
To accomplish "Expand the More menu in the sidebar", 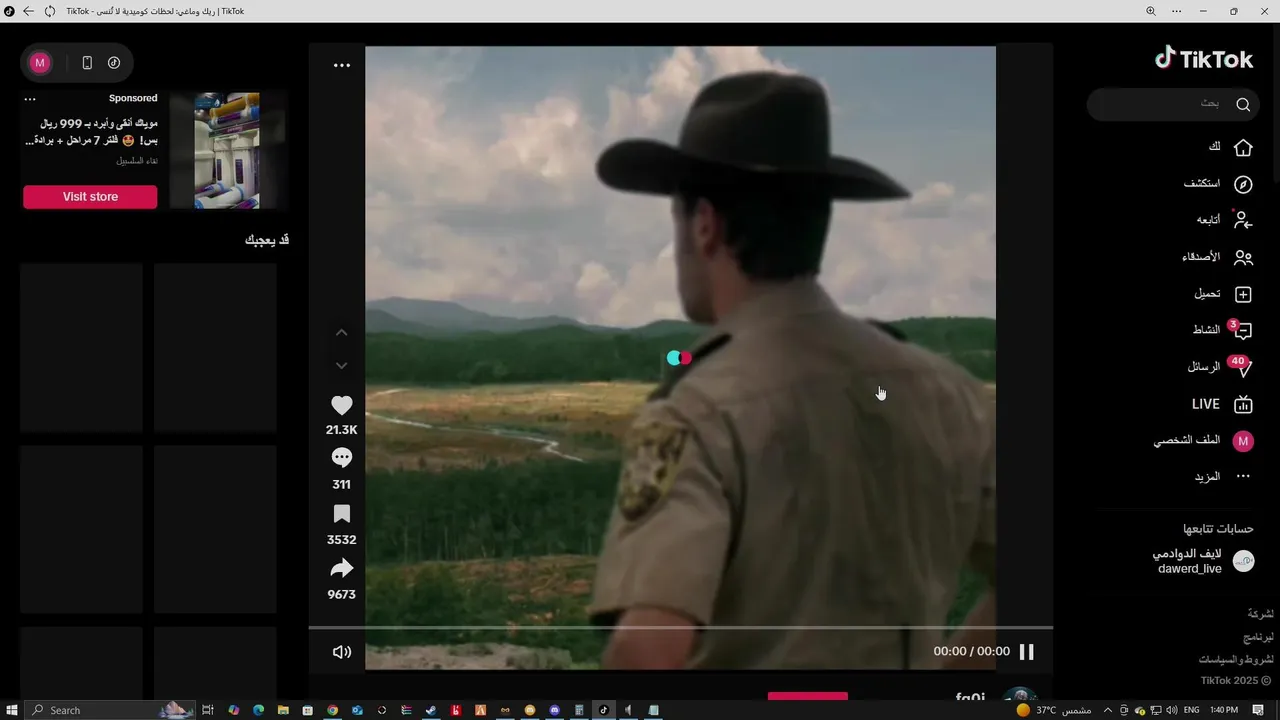I will pyautogui.click(x=1222, y=477).
